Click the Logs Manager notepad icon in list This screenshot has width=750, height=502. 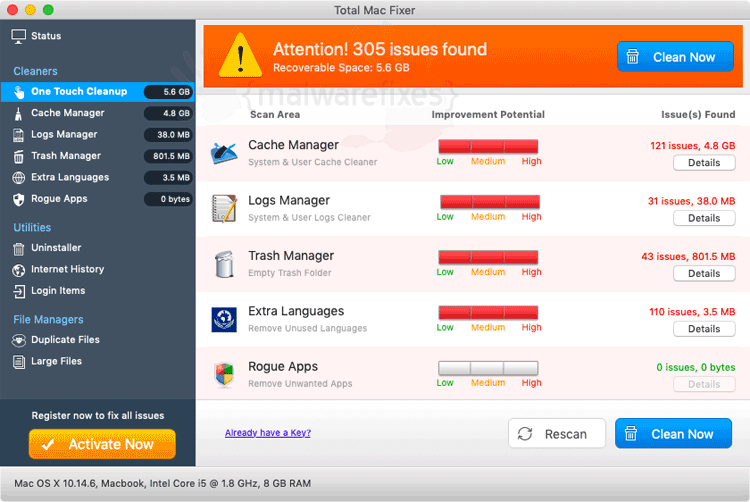224,208
